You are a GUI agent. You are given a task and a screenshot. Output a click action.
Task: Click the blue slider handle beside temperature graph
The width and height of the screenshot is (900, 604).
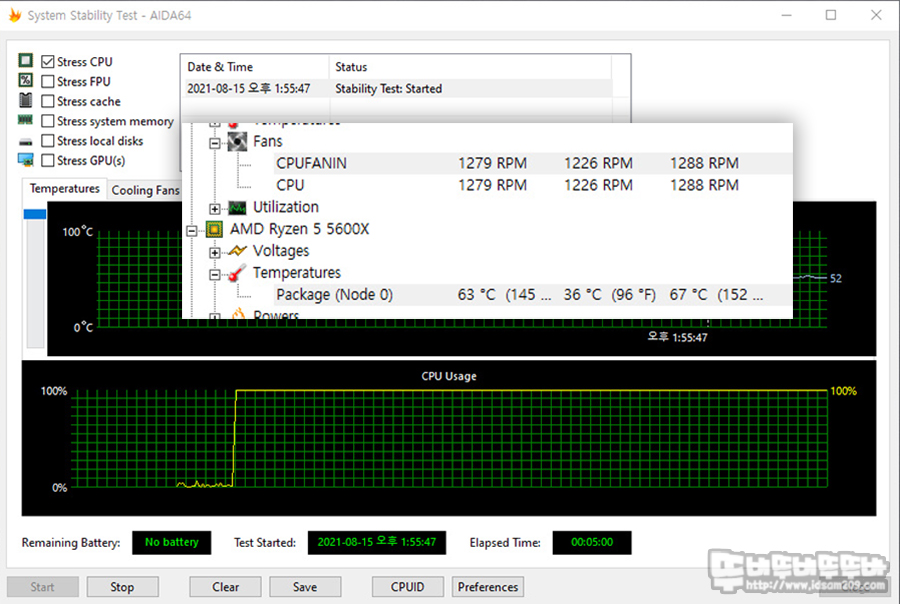34,214
